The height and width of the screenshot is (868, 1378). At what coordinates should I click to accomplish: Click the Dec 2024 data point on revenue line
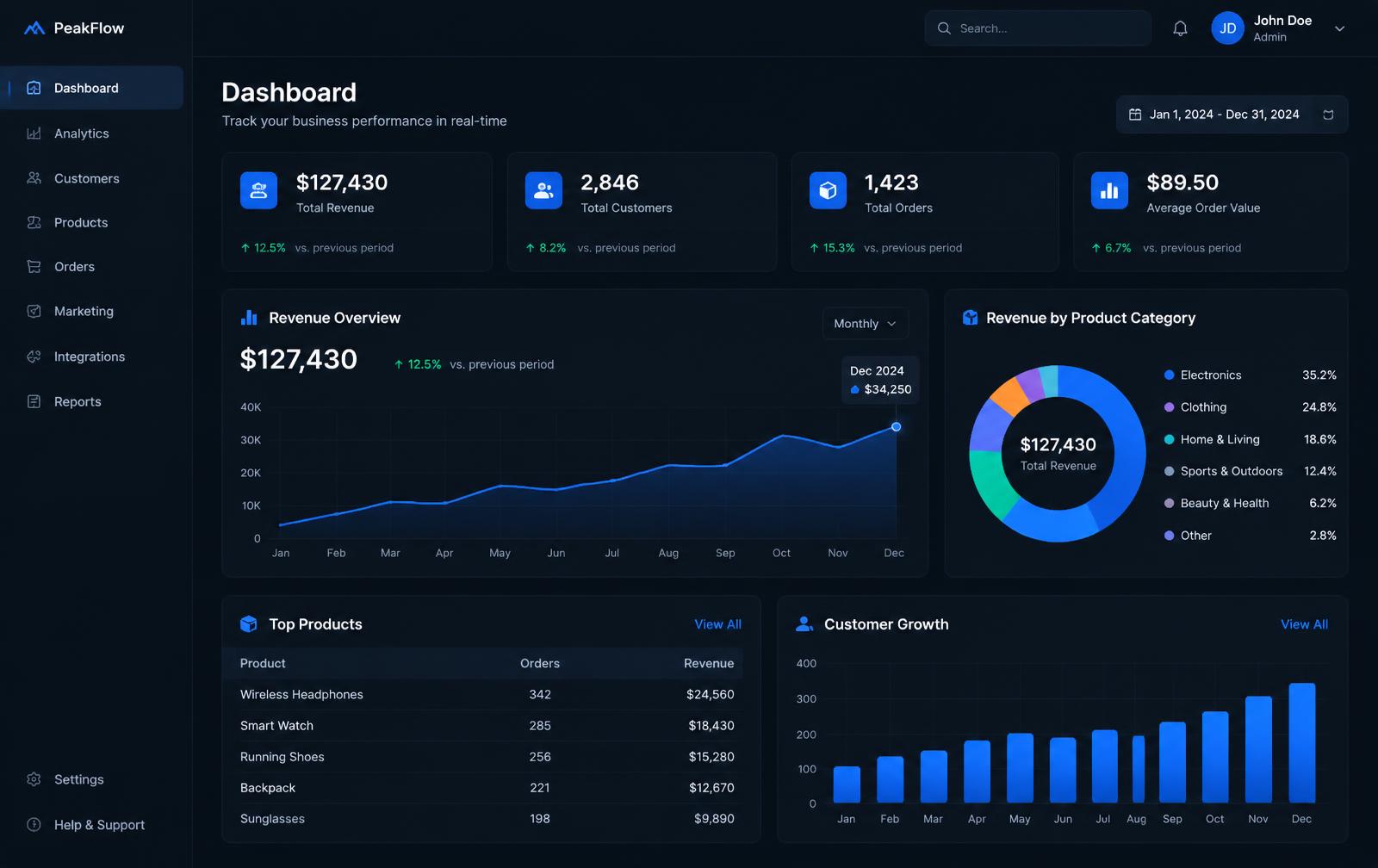[896, 426]
